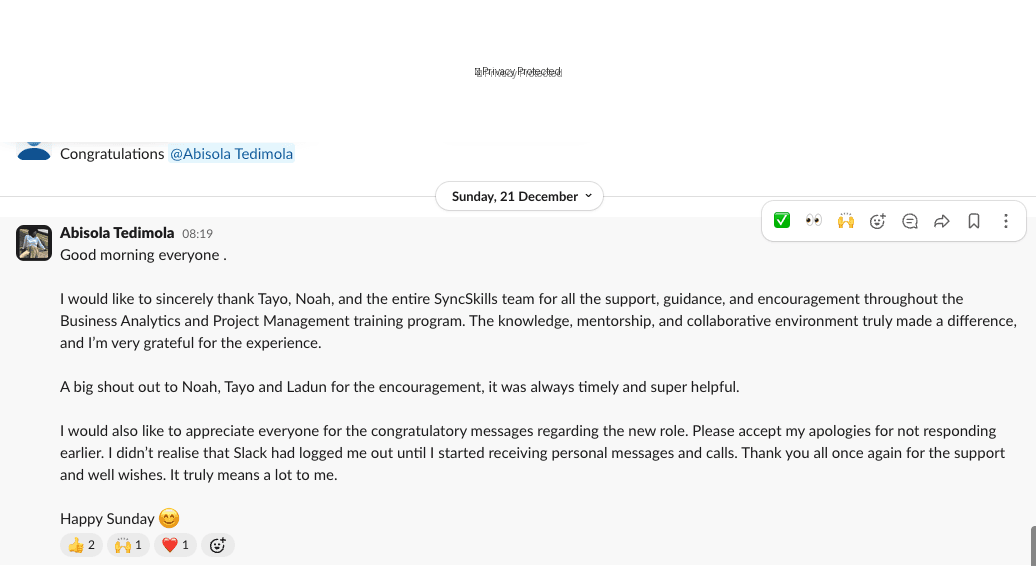
Task: Click the @Abisola Tedimola mention
Action: [x=232, y=154]
